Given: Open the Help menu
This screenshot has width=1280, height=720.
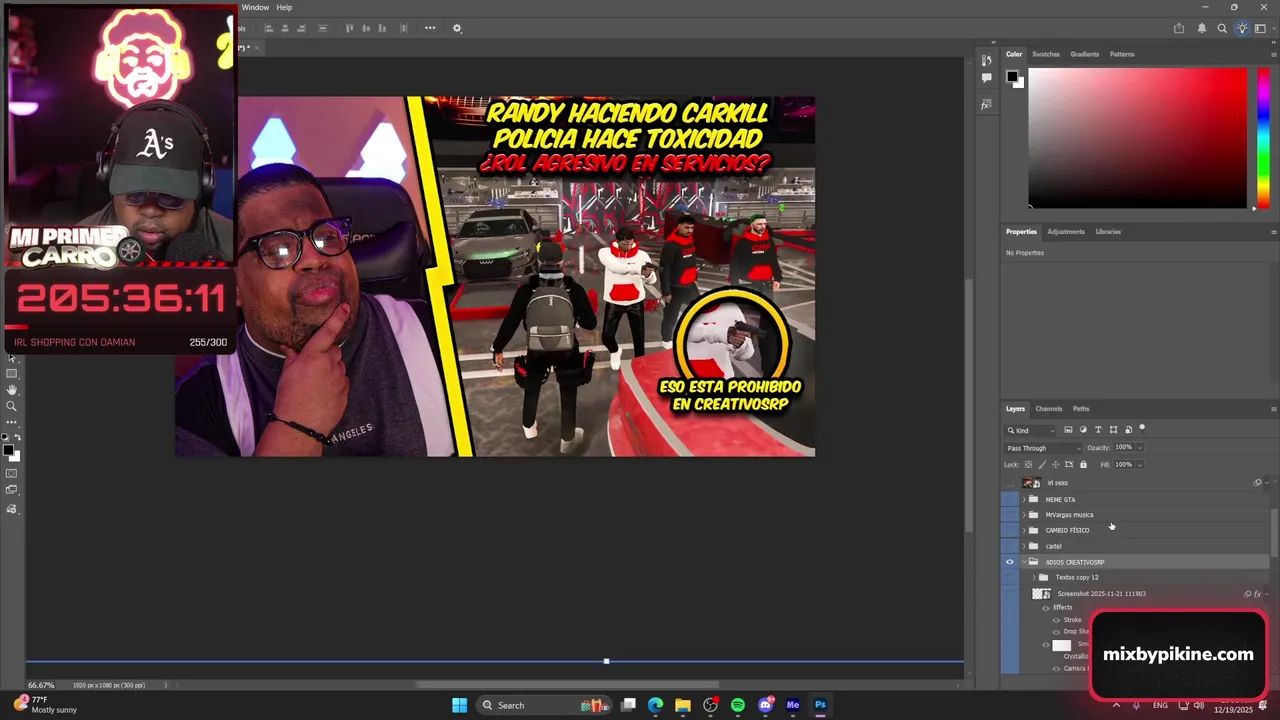Looking at the screenshot, I should (284, 7).
